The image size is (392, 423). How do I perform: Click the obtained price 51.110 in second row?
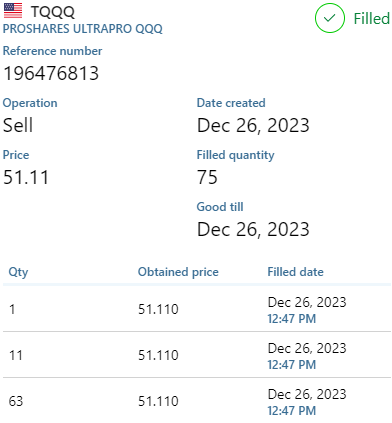pos(158,355)
